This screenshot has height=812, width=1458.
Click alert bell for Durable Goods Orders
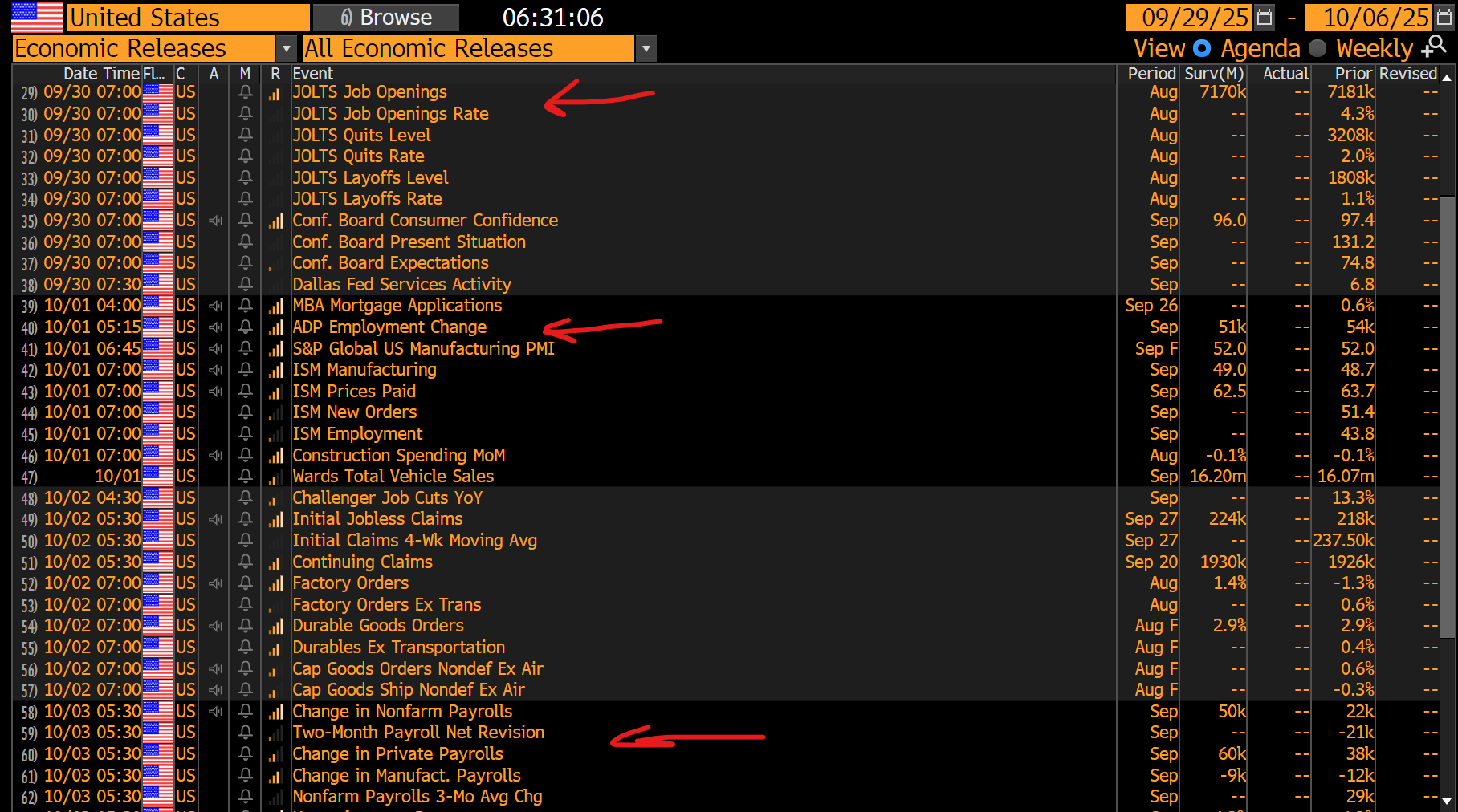[x=246, y=626]
